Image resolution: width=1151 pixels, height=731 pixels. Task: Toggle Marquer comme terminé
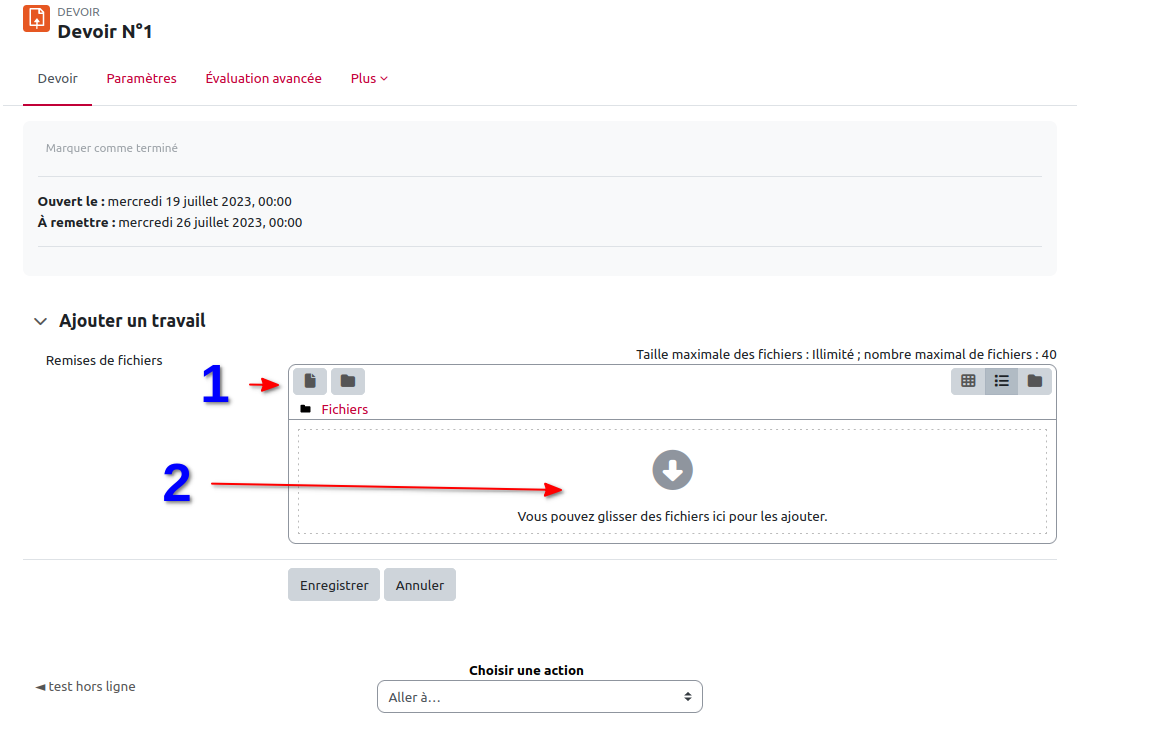click(112, 148)
